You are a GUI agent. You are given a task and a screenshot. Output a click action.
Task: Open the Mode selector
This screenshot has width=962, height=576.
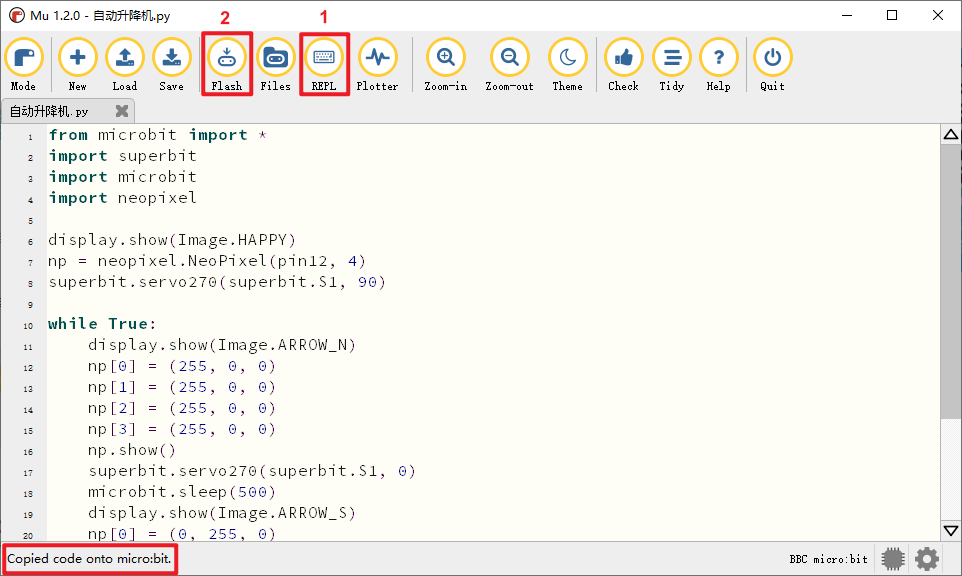[23, 65]
